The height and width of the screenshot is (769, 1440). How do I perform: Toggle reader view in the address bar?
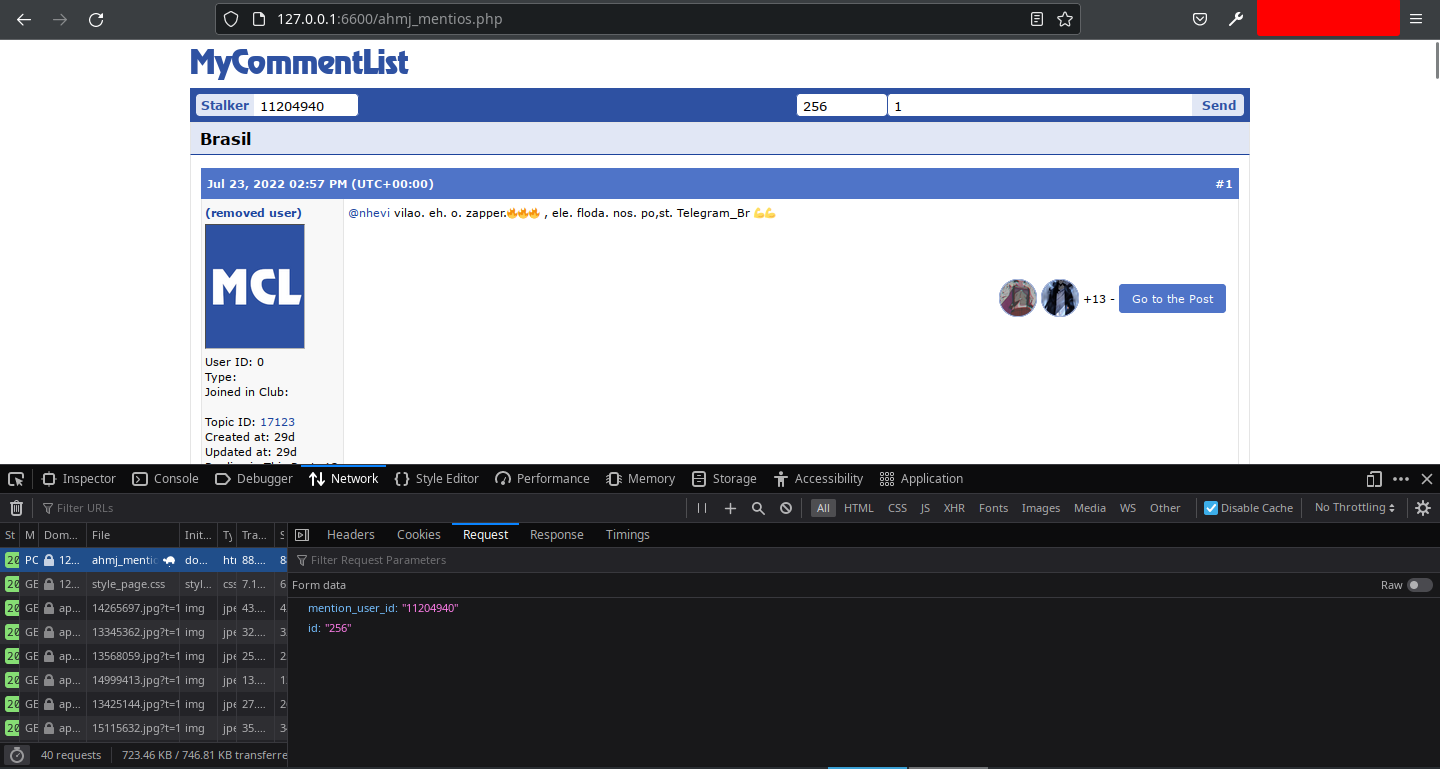pyautogui.click(x=1037, y=19)
